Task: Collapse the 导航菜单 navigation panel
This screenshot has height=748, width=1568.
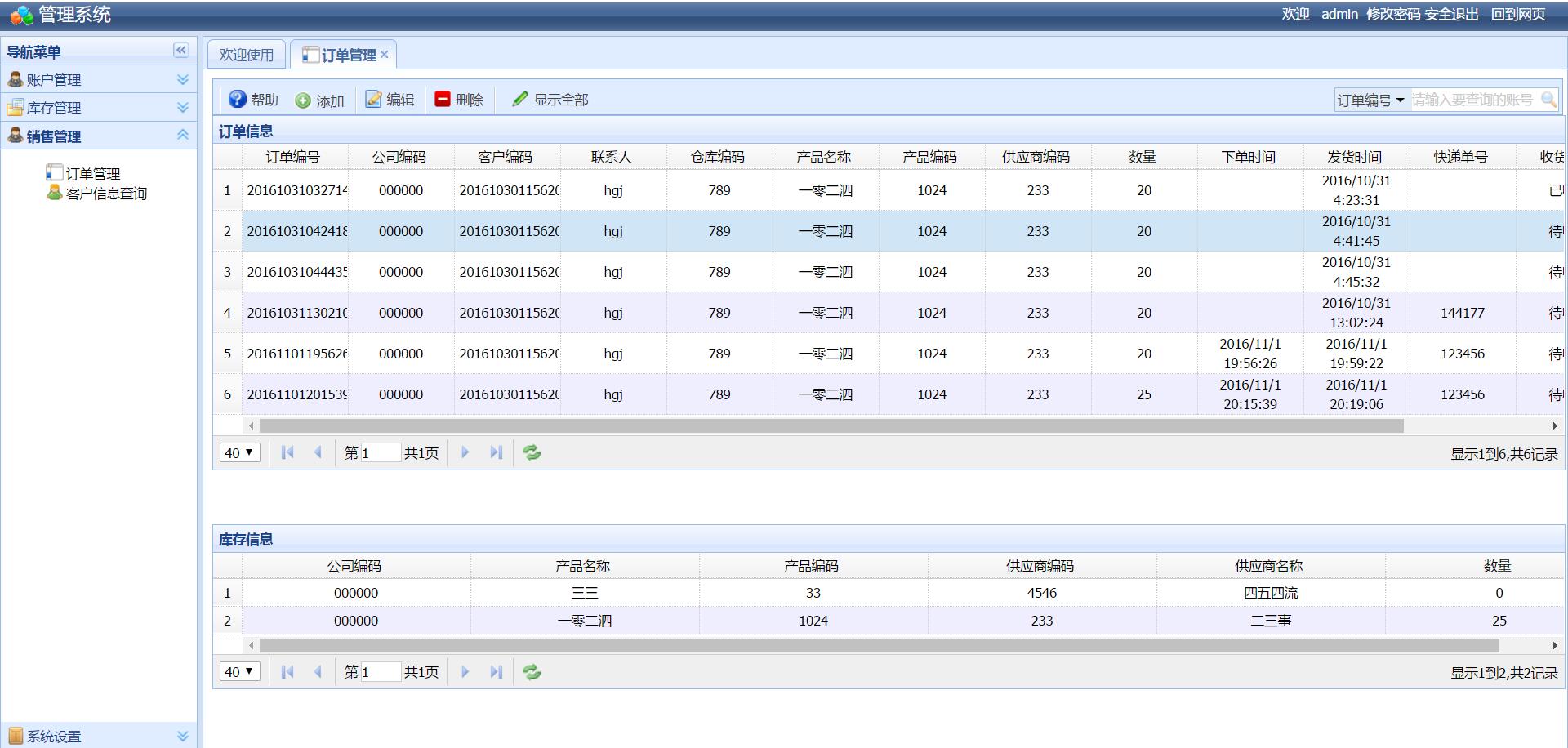Action: click(x=181, y=50)
